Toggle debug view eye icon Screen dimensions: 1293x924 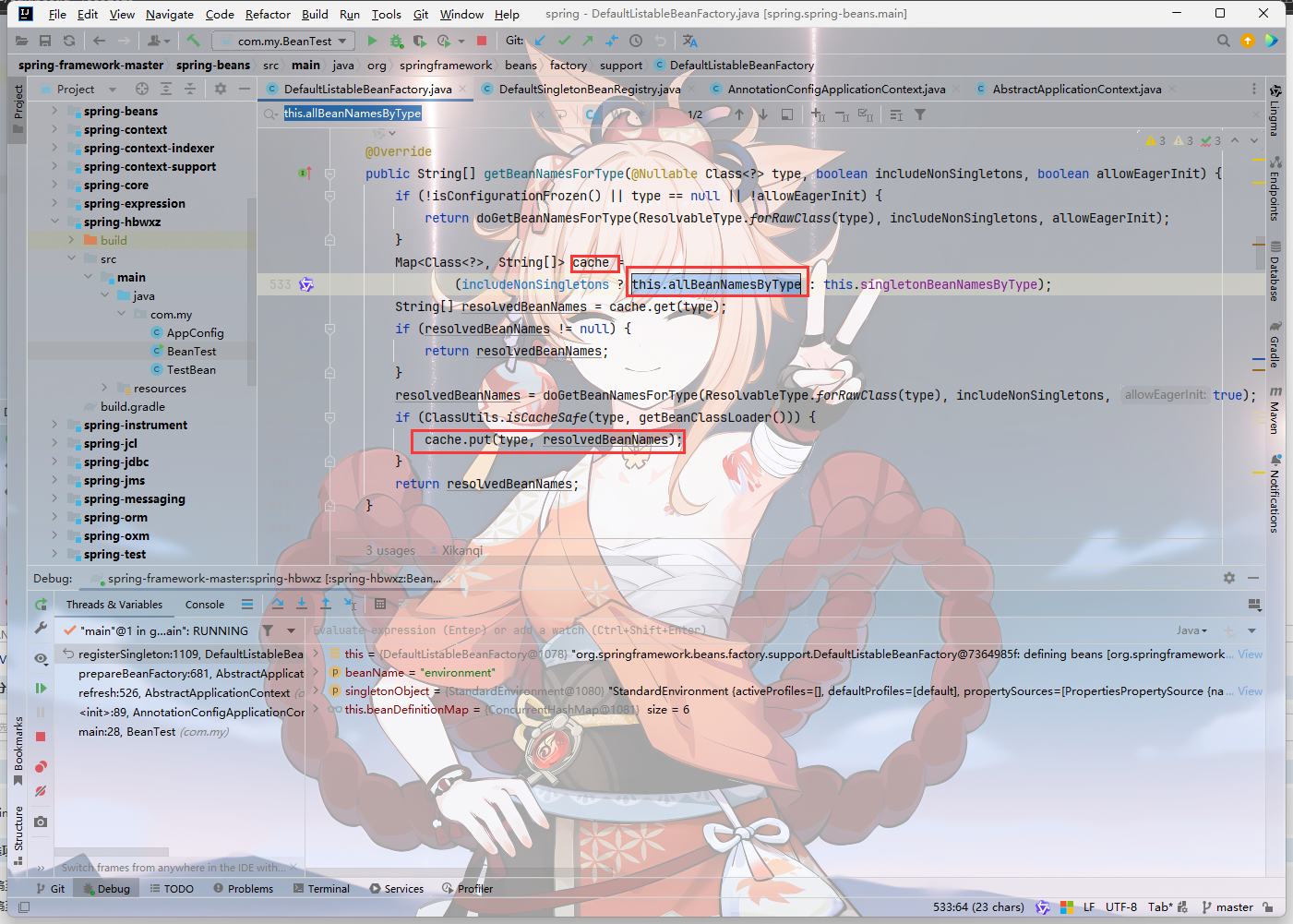pos(41,658)
